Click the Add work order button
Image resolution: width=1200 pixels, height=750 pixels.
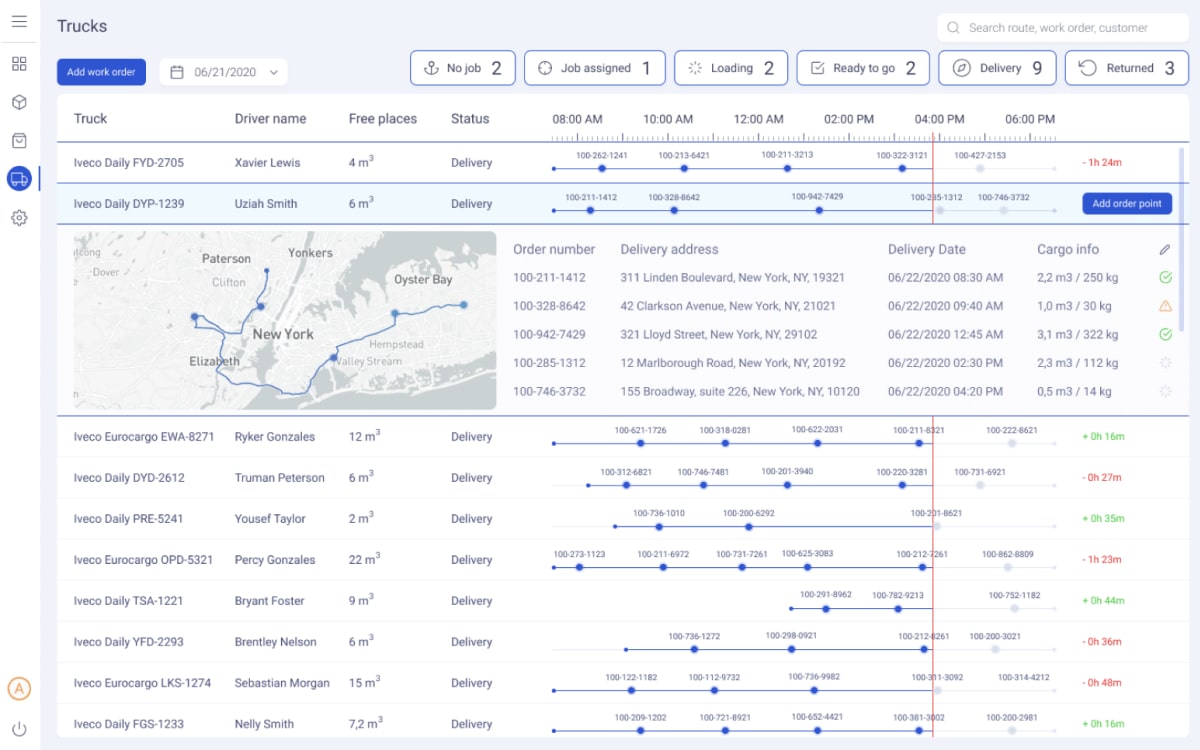tap(102, 72)
